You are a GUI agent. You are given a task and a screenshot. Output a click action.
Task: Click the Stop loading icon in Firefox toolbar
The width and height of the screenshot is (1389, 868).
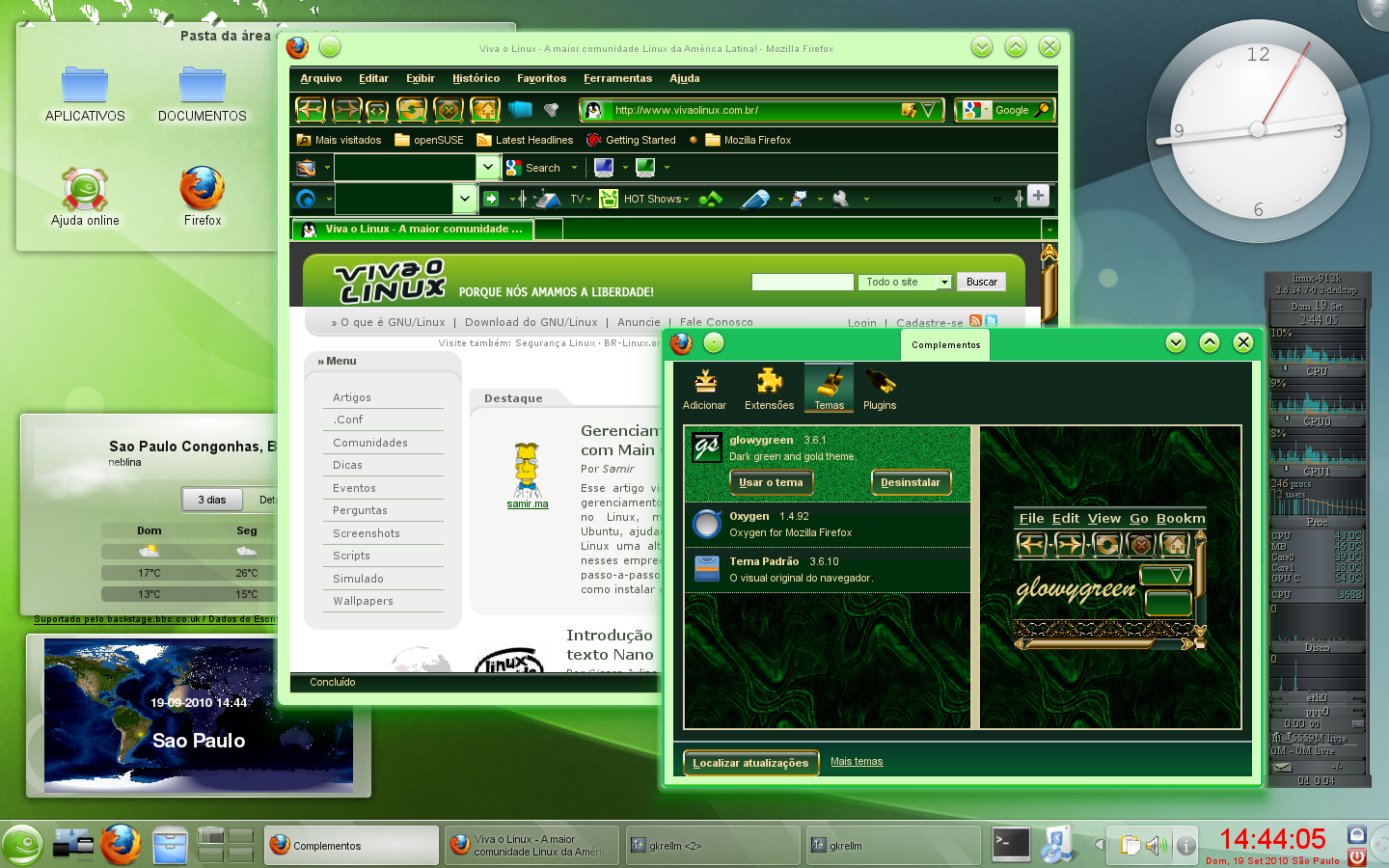[x=449, y=110]
